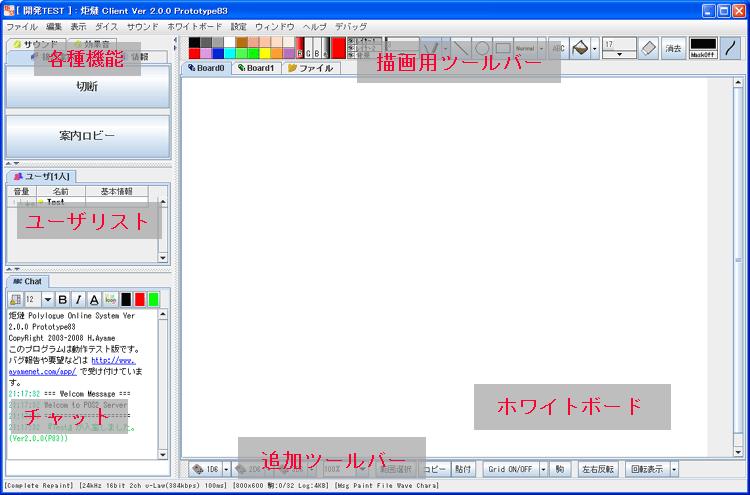Click the chat bold B icon
Viewport: 750px width, 495px height.
[x=62, y=300]
